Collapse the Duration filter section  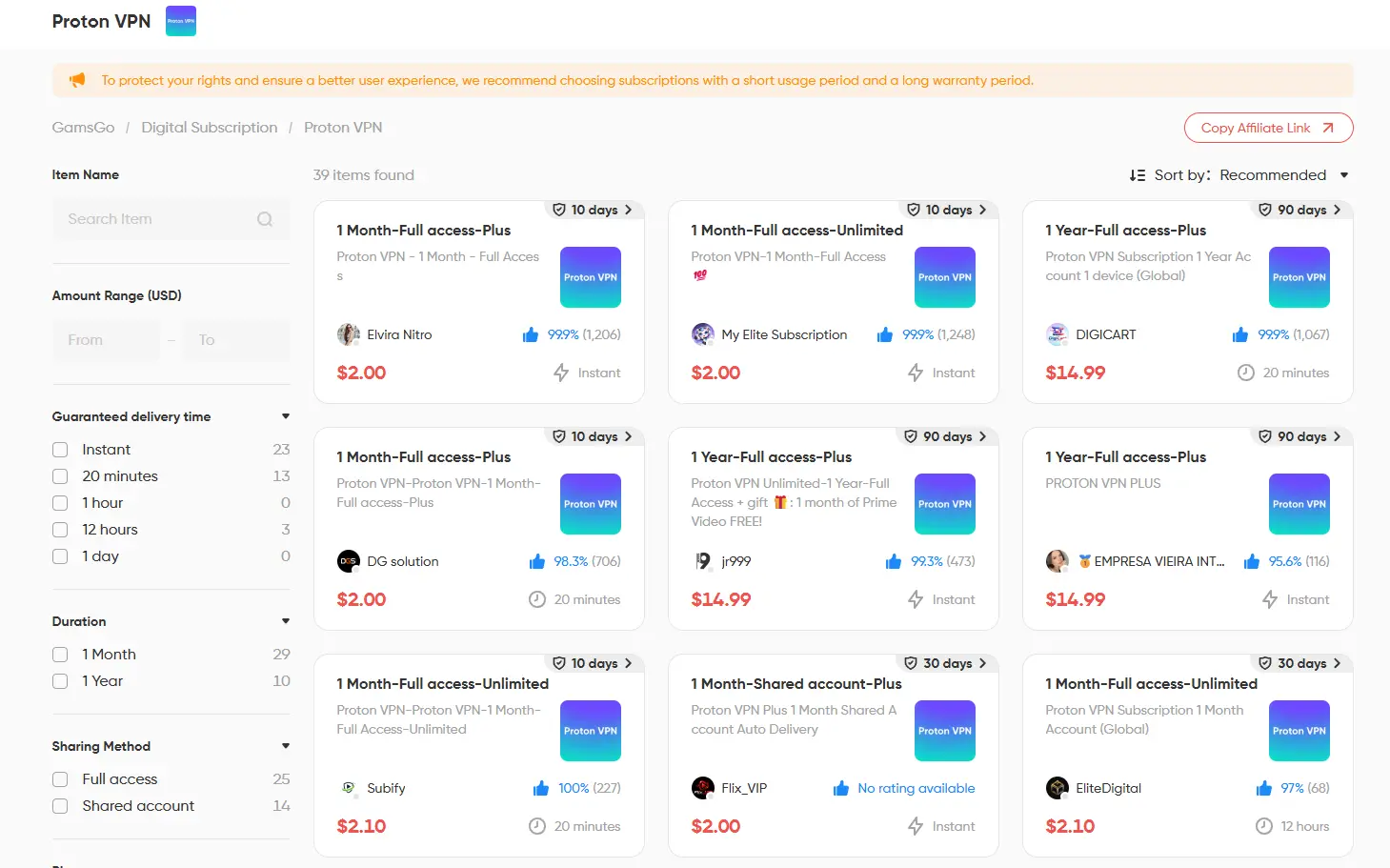tap(285, 621)
